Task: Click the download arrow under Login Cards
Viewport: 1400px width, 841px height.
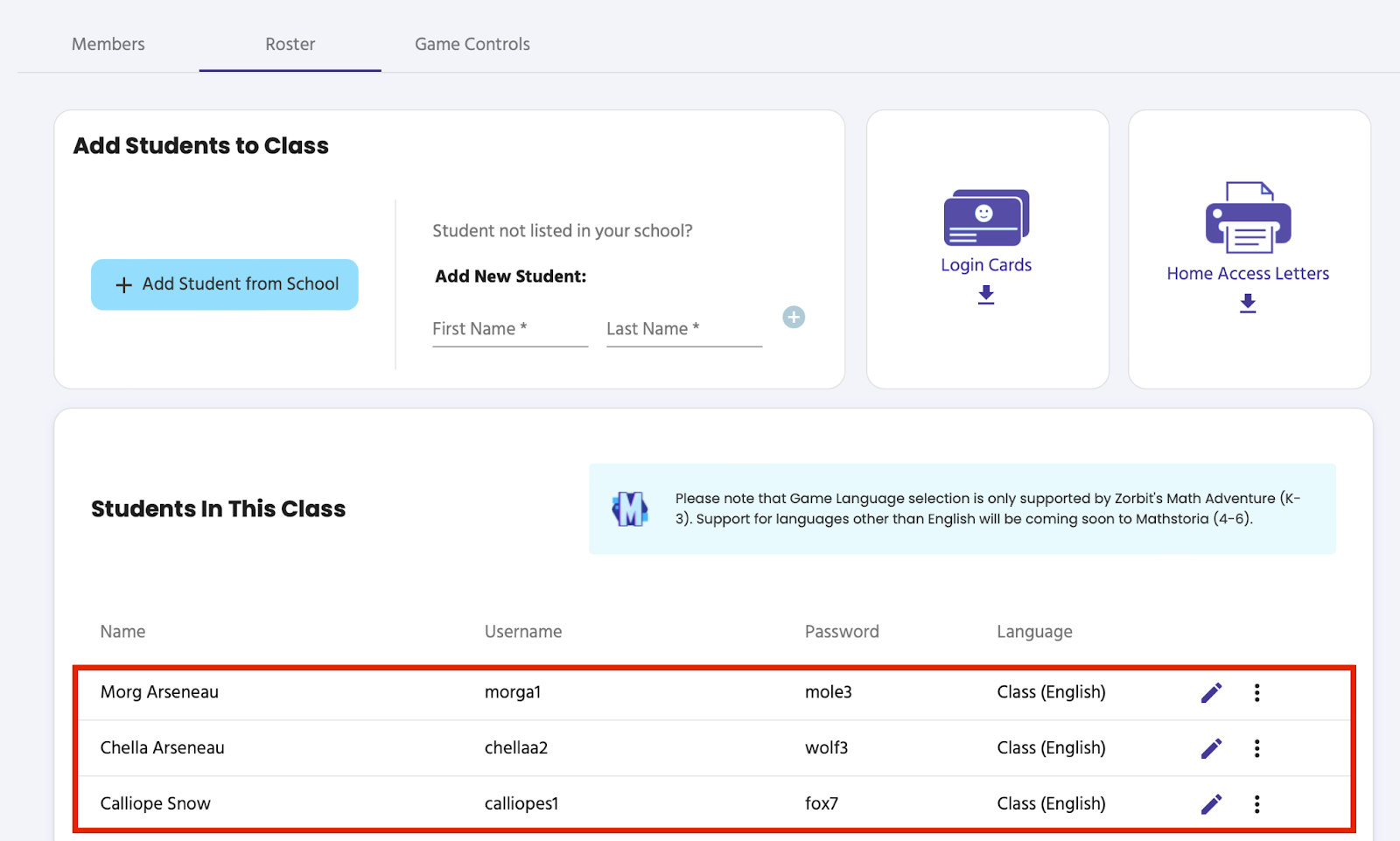Action: click(985, 295)
